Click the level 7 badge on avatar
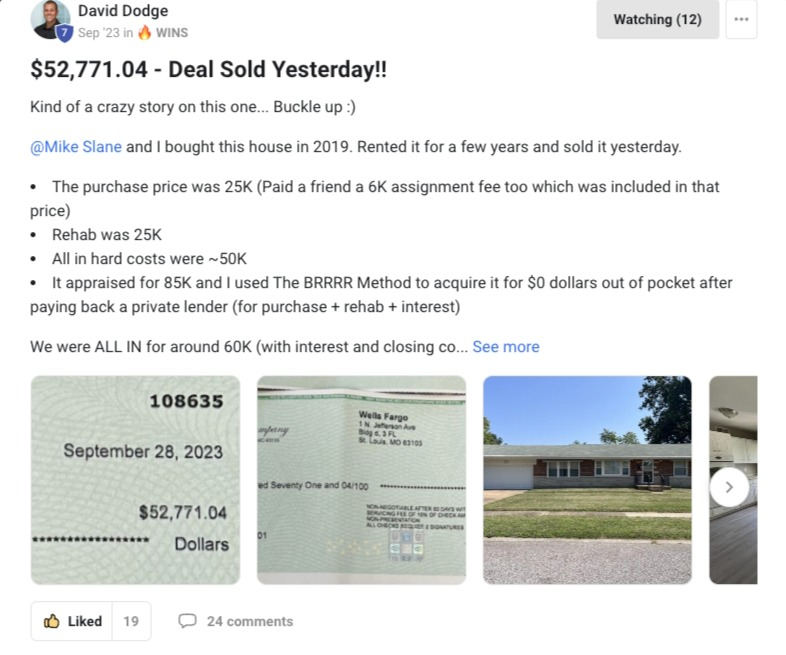This screenshot has width=786, height=655. pos(64,34)
